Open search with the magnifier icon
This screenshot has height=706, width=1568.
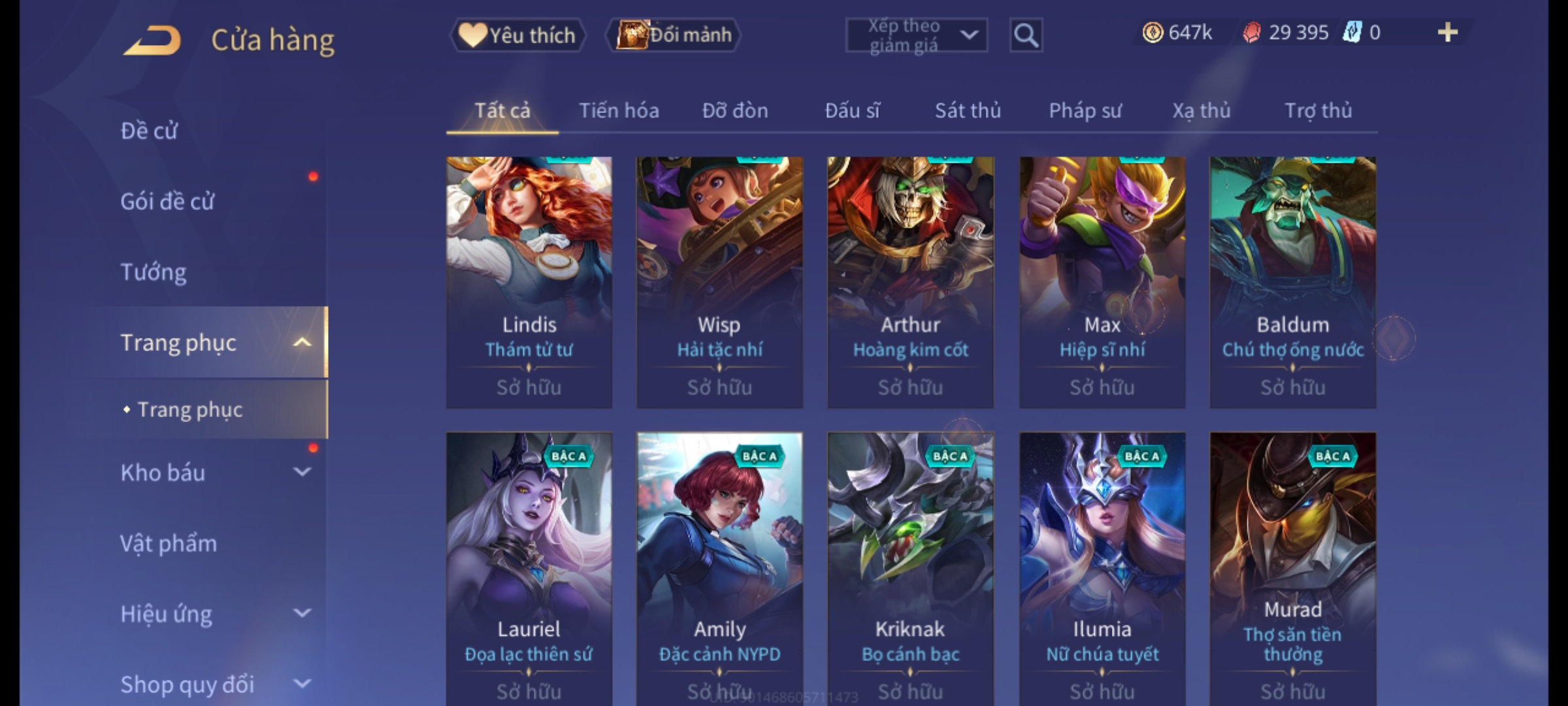coord(1026,35)
